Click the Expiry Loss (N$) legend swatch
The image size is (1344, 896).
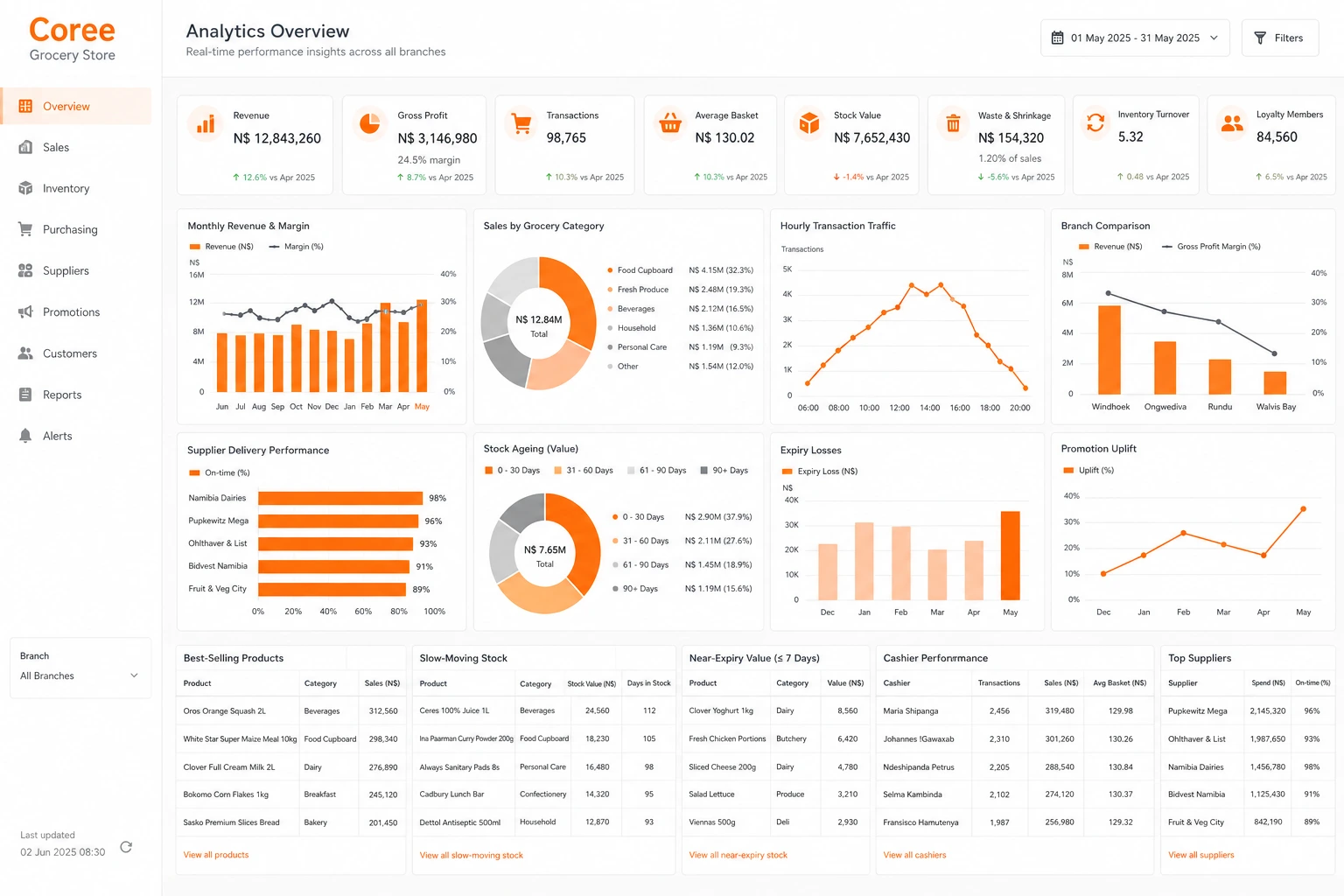[x=787, y=471]
